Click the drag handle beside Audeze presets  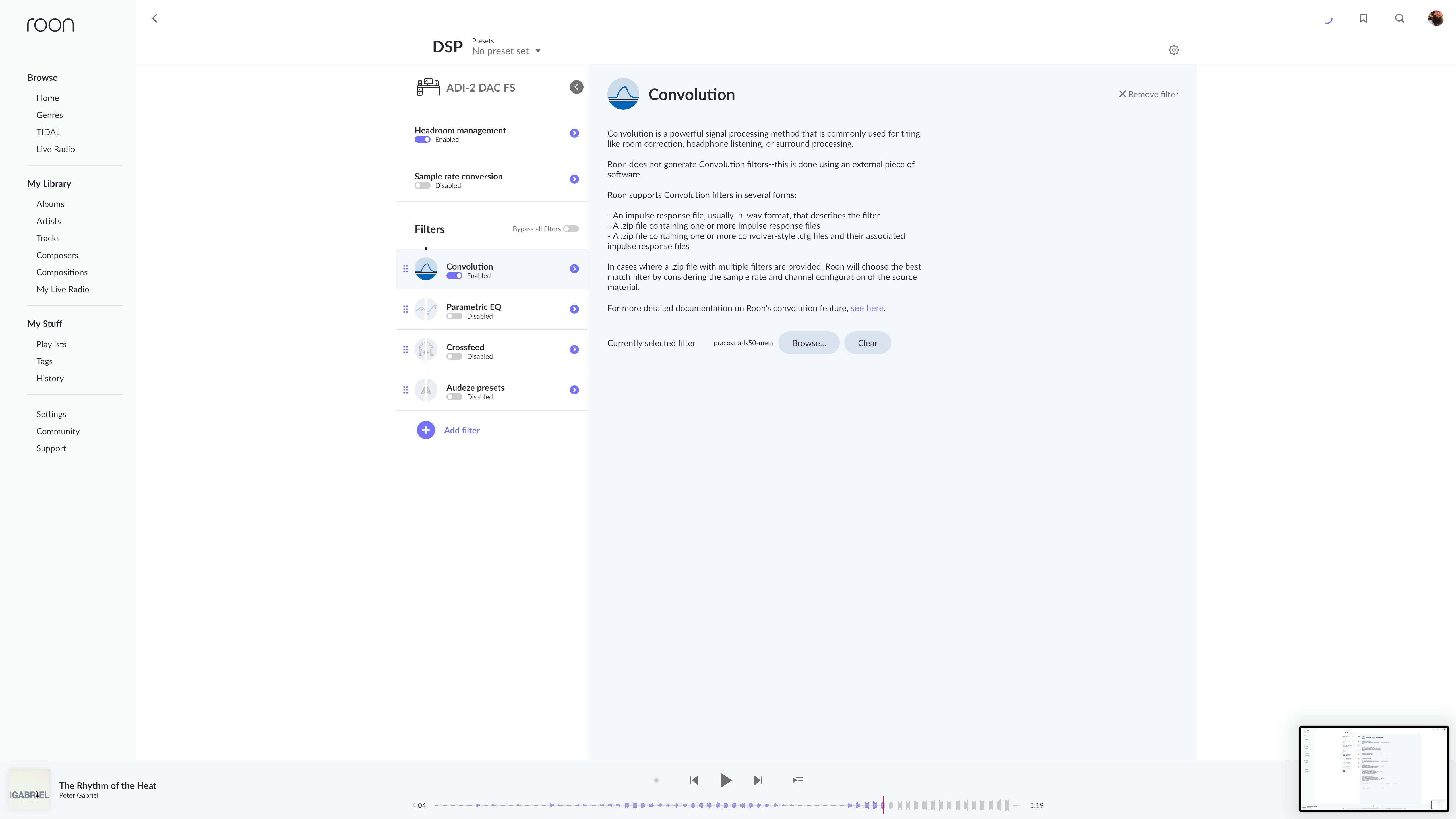pyautogui.click(x=405, y=390)
